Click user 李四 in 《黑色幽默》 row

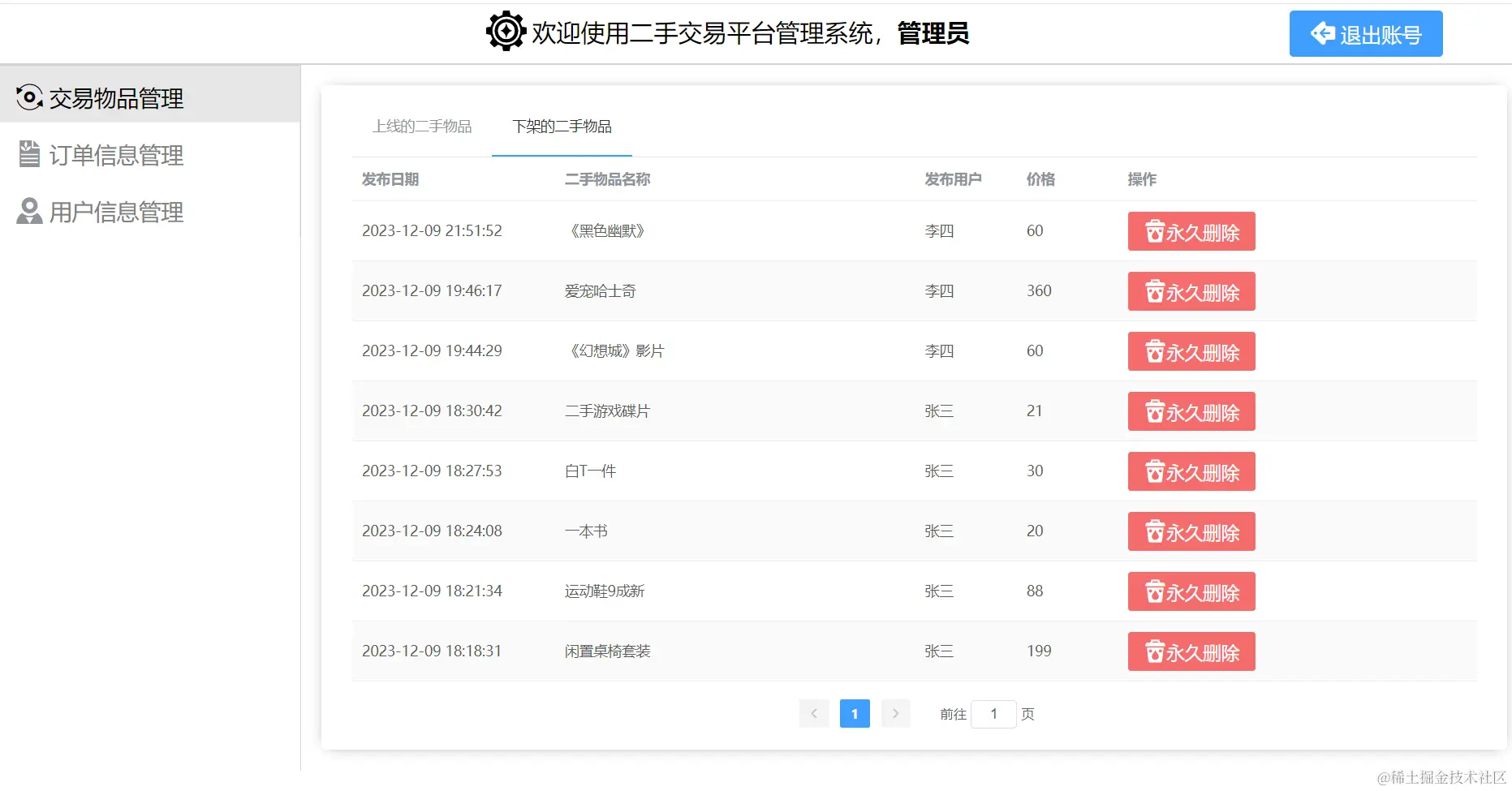click(940, 231)
